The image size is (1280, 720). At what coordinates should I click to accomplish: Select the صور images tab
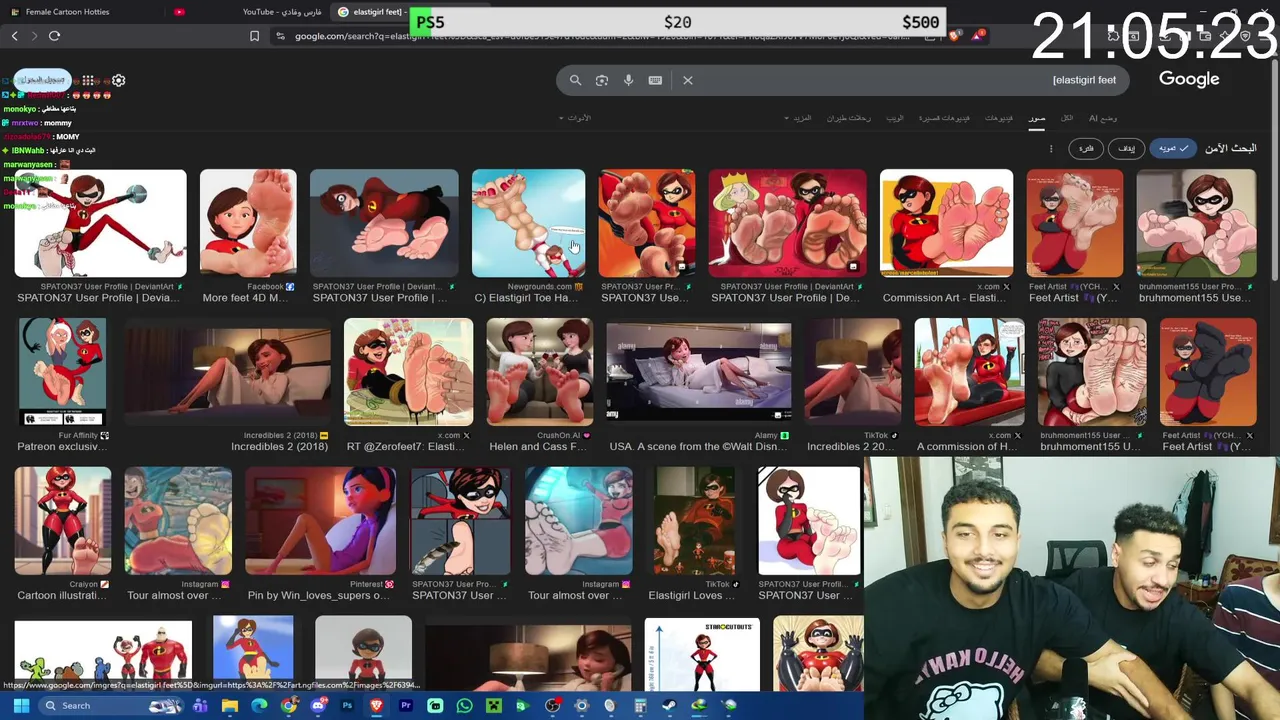point(1037,118)
